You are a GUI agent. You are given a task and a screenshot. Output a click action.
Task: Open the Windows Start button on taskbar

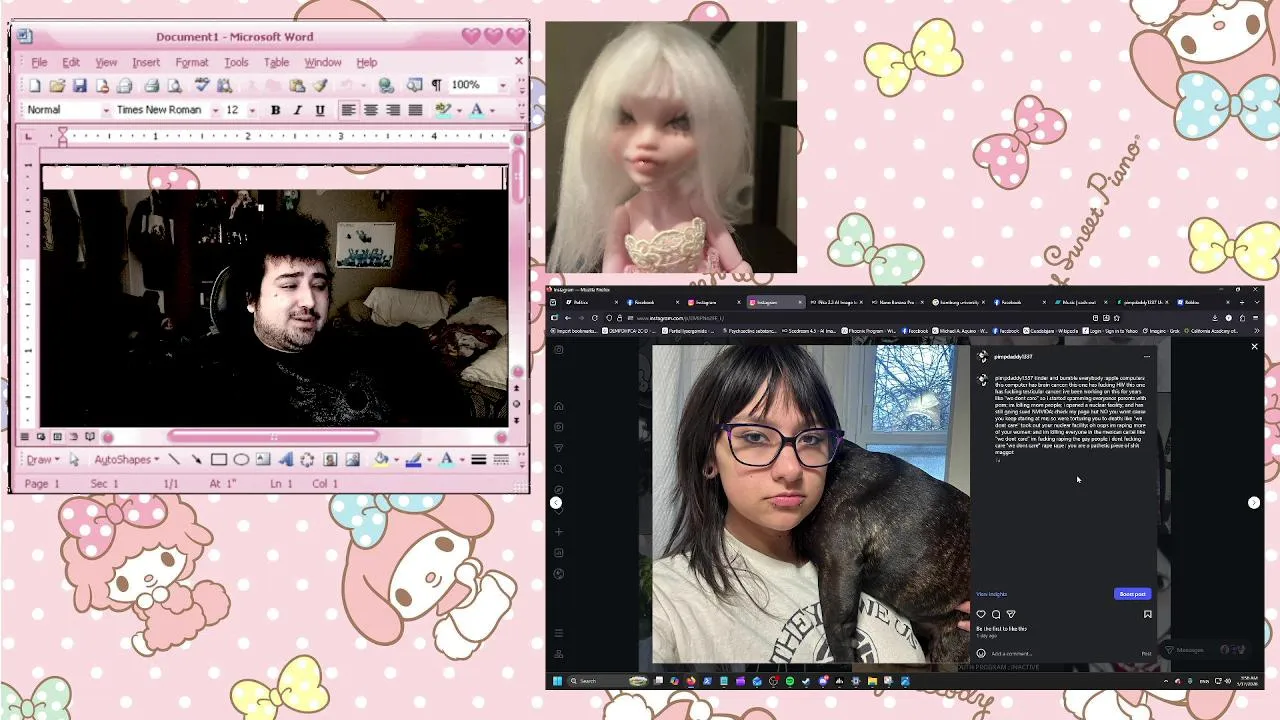click(557, 681)
